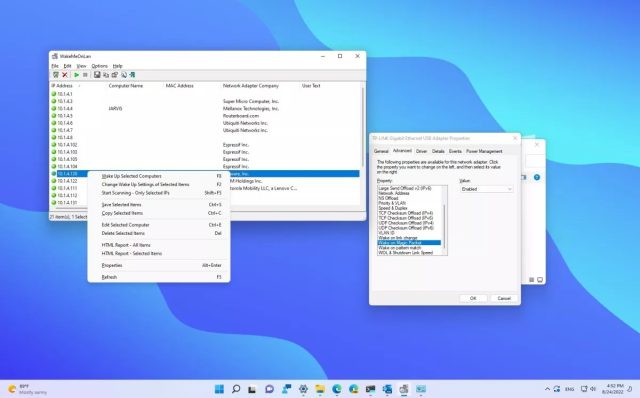Click the Copy Selected Items toolbar icon

106,75
